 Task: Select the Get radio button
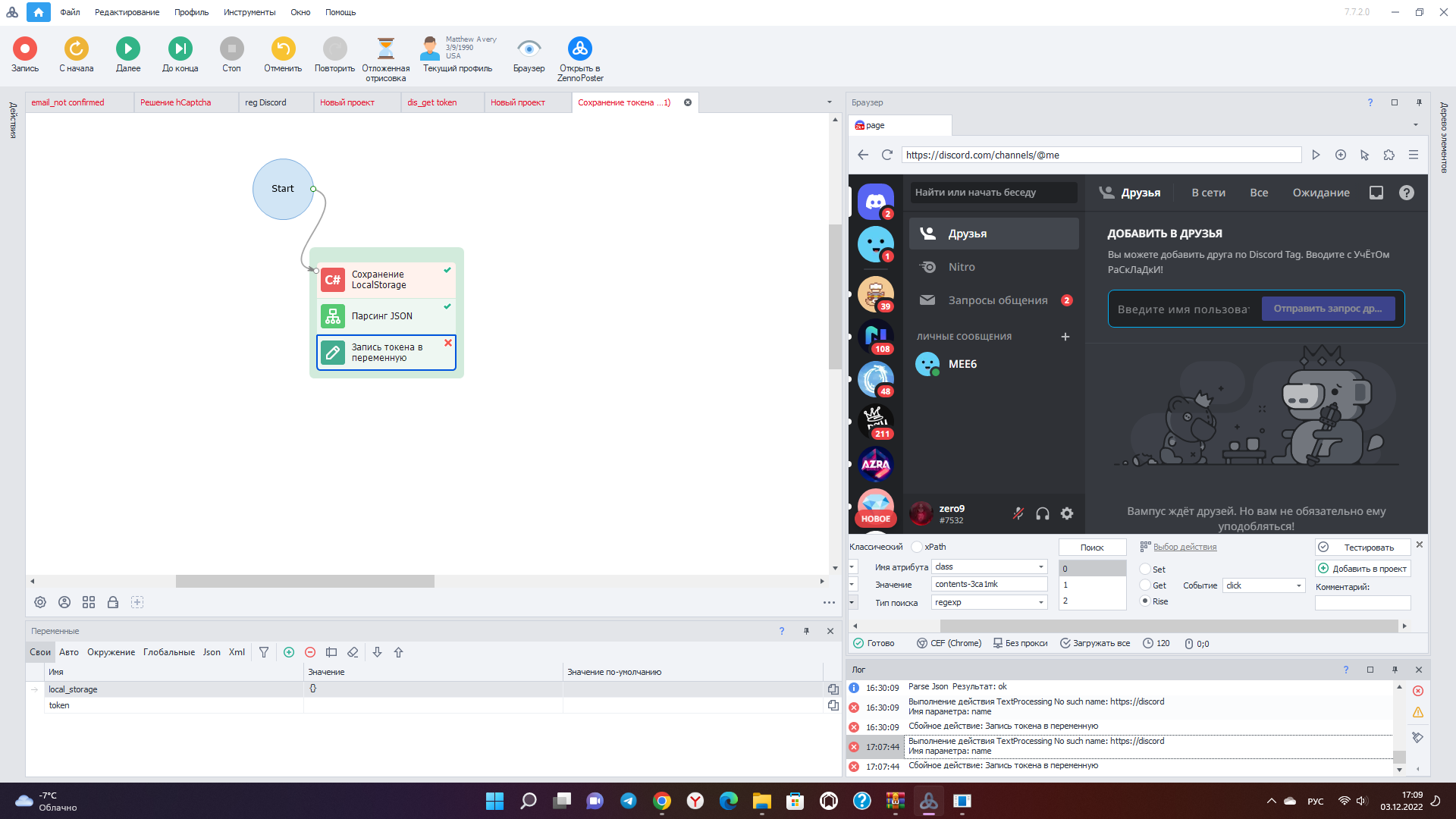[x=1145, y=585]
